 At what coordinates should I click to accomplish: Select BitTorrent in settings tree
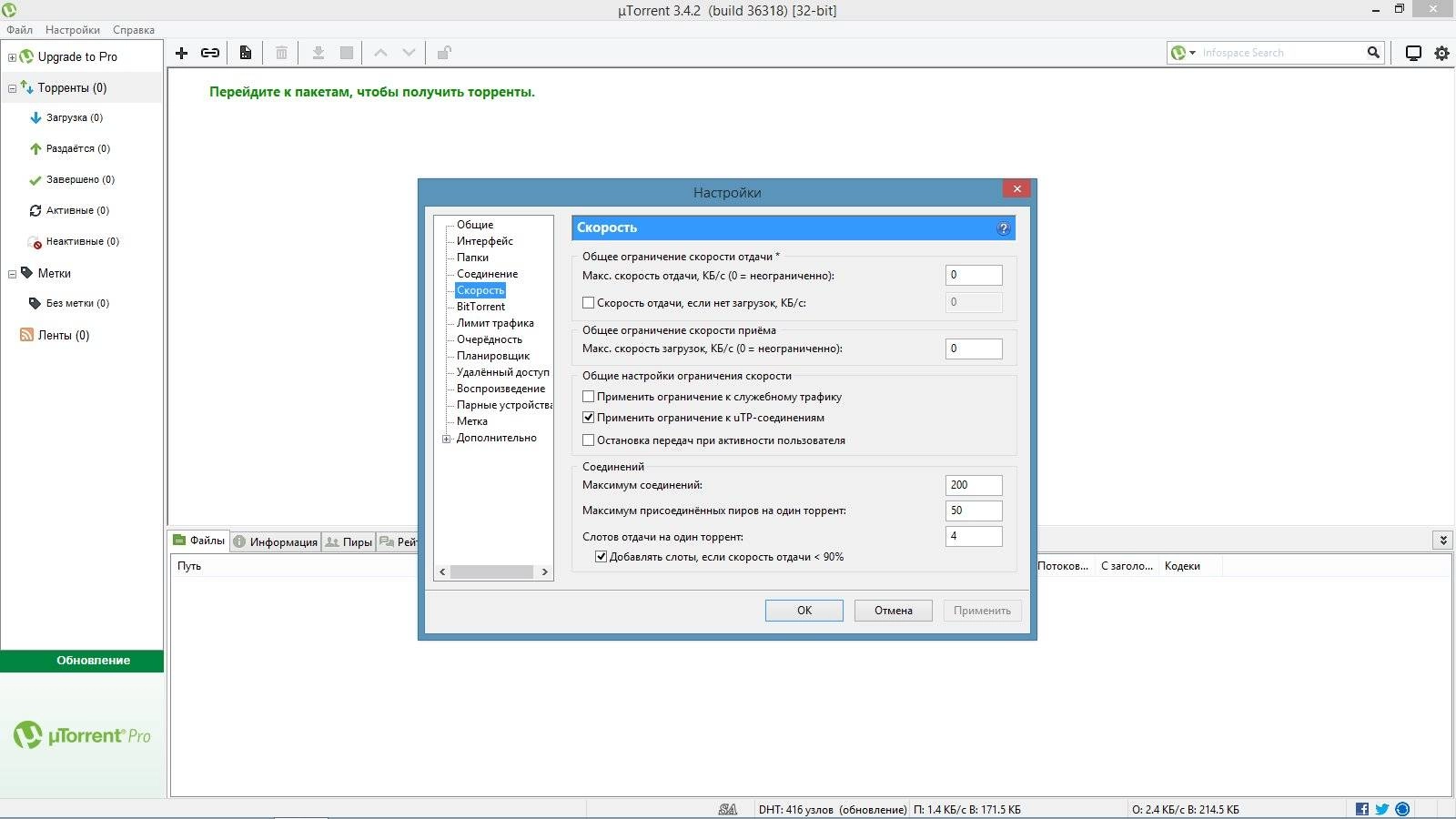(x=480, y=307)
